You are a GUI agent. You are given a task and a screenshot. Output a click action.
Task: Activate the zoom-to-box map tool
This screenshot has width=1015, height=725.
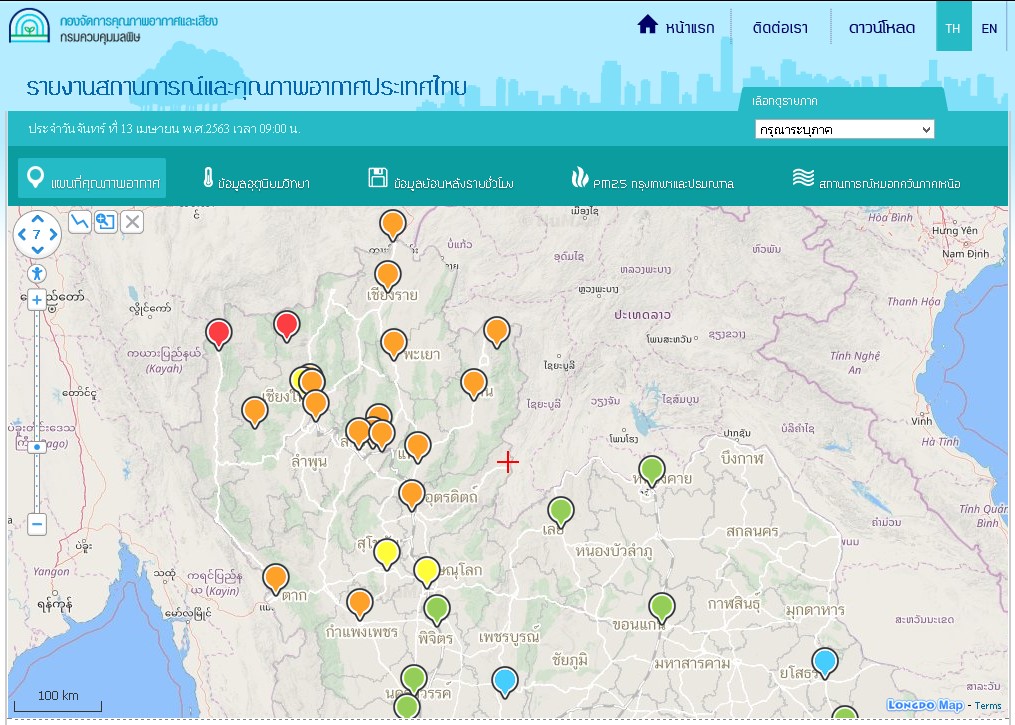click(x=106, y=222)
